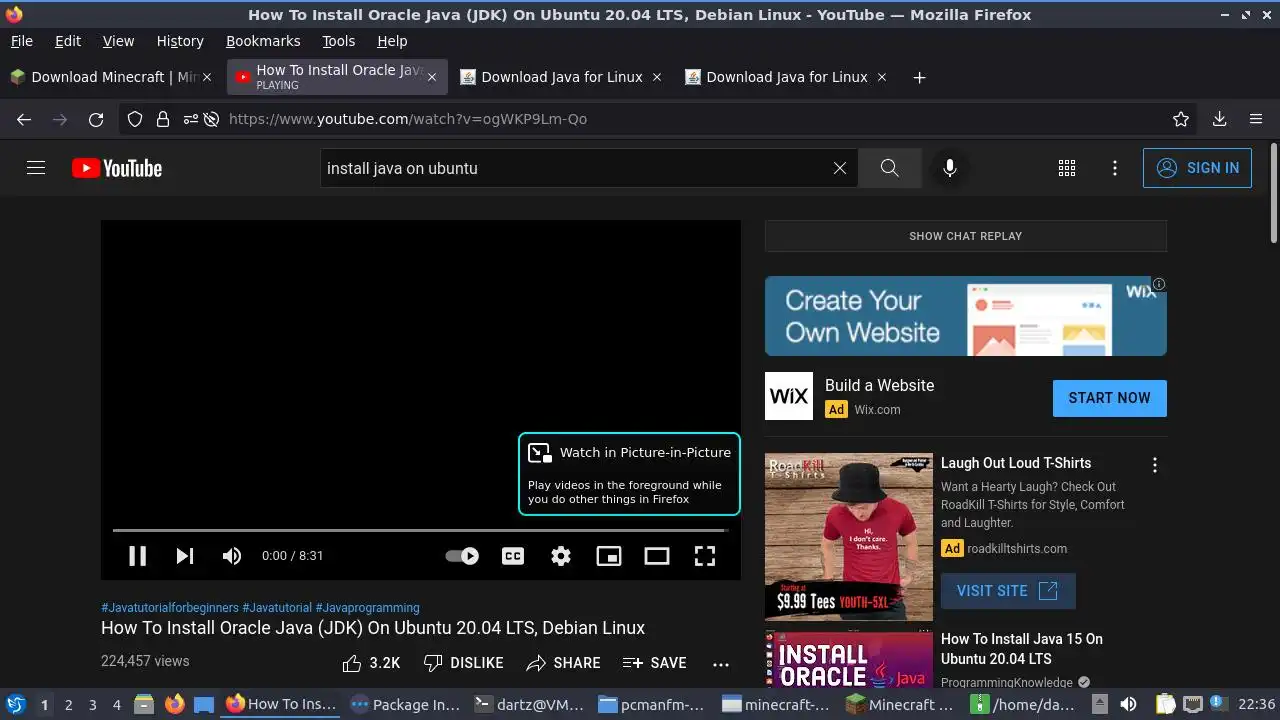Toggle theater mode

pos(657,556)
